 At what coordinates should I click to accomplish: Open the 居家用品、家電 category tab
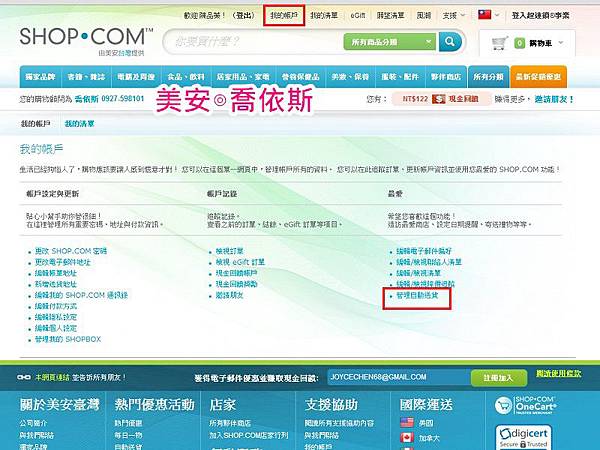[x=243, y=77]
